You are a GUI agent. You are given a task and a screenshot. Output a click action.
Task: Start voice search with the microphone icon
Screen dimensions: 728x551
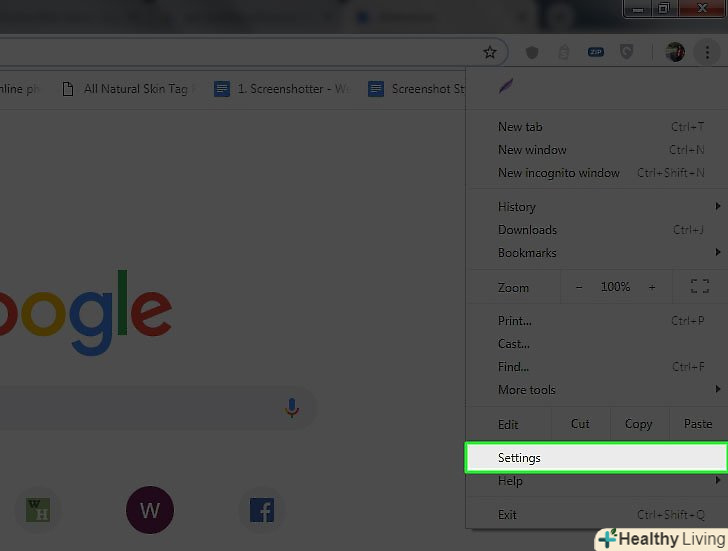[x=292, y=408]
